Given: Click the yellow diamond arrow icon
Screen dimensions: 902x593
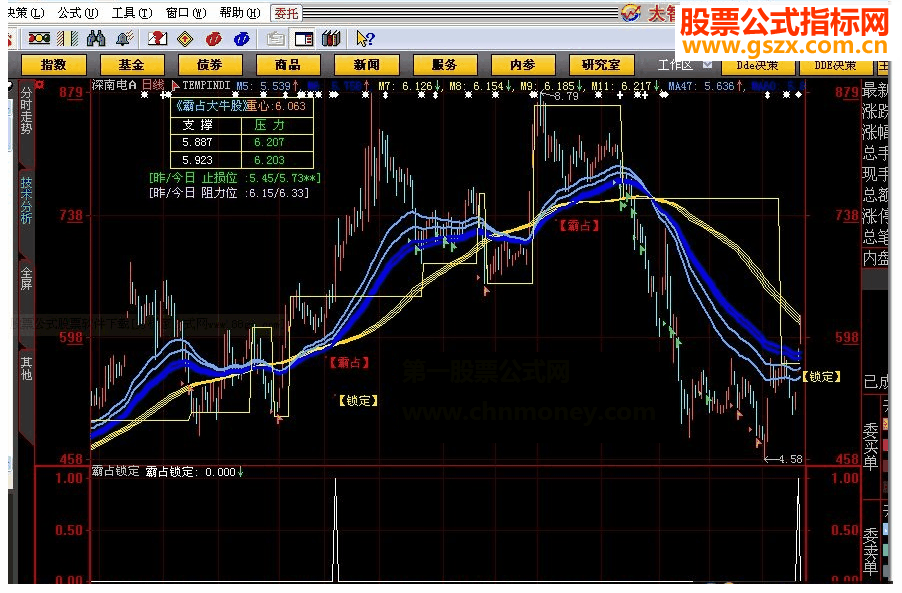Looking at the screenshot, I should 185,39.
